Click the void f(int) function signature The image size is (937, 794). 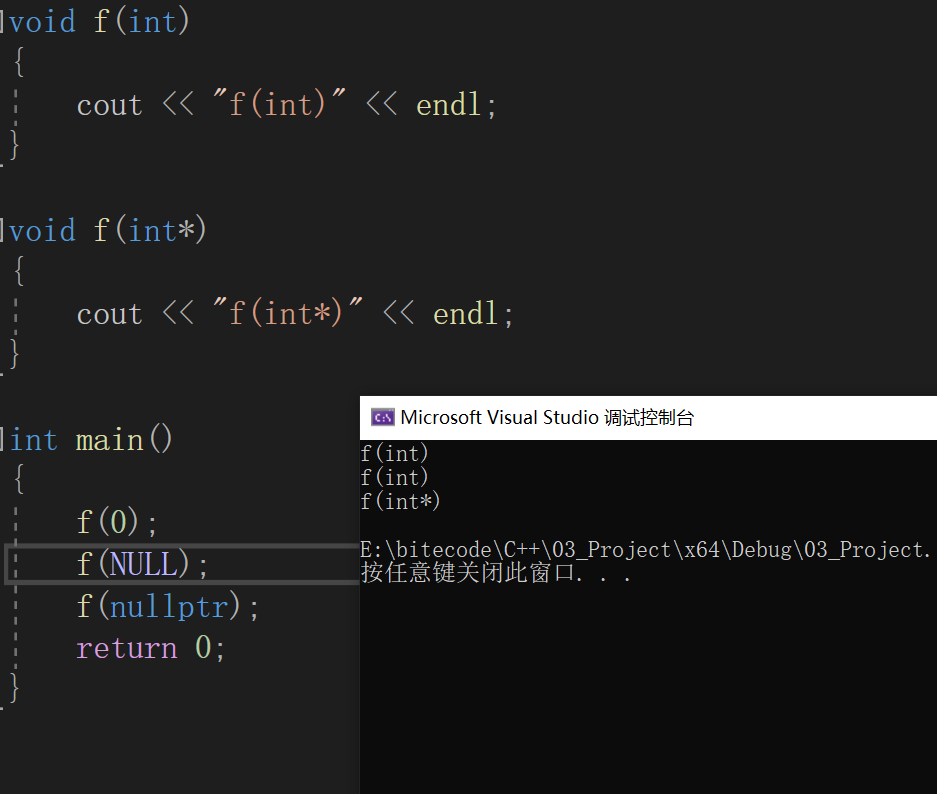pos(96,20)
